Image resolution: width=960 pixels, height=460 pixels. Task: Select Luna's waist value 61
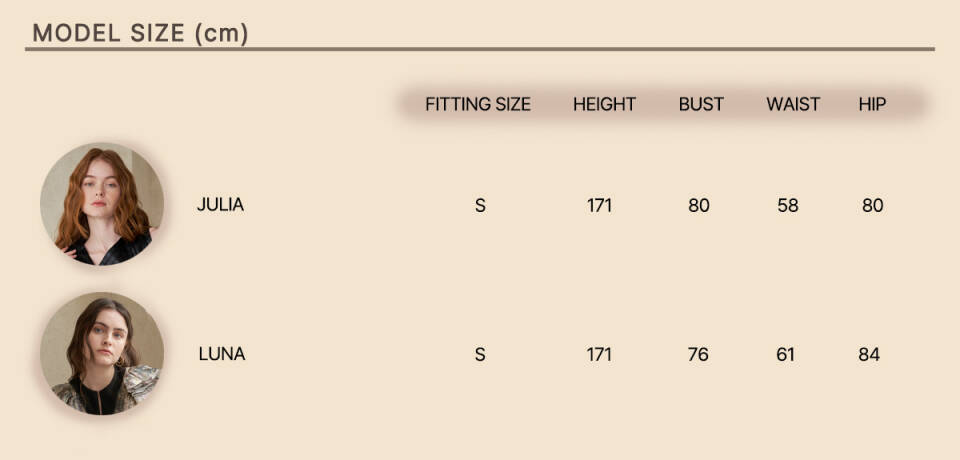point(786,355)
